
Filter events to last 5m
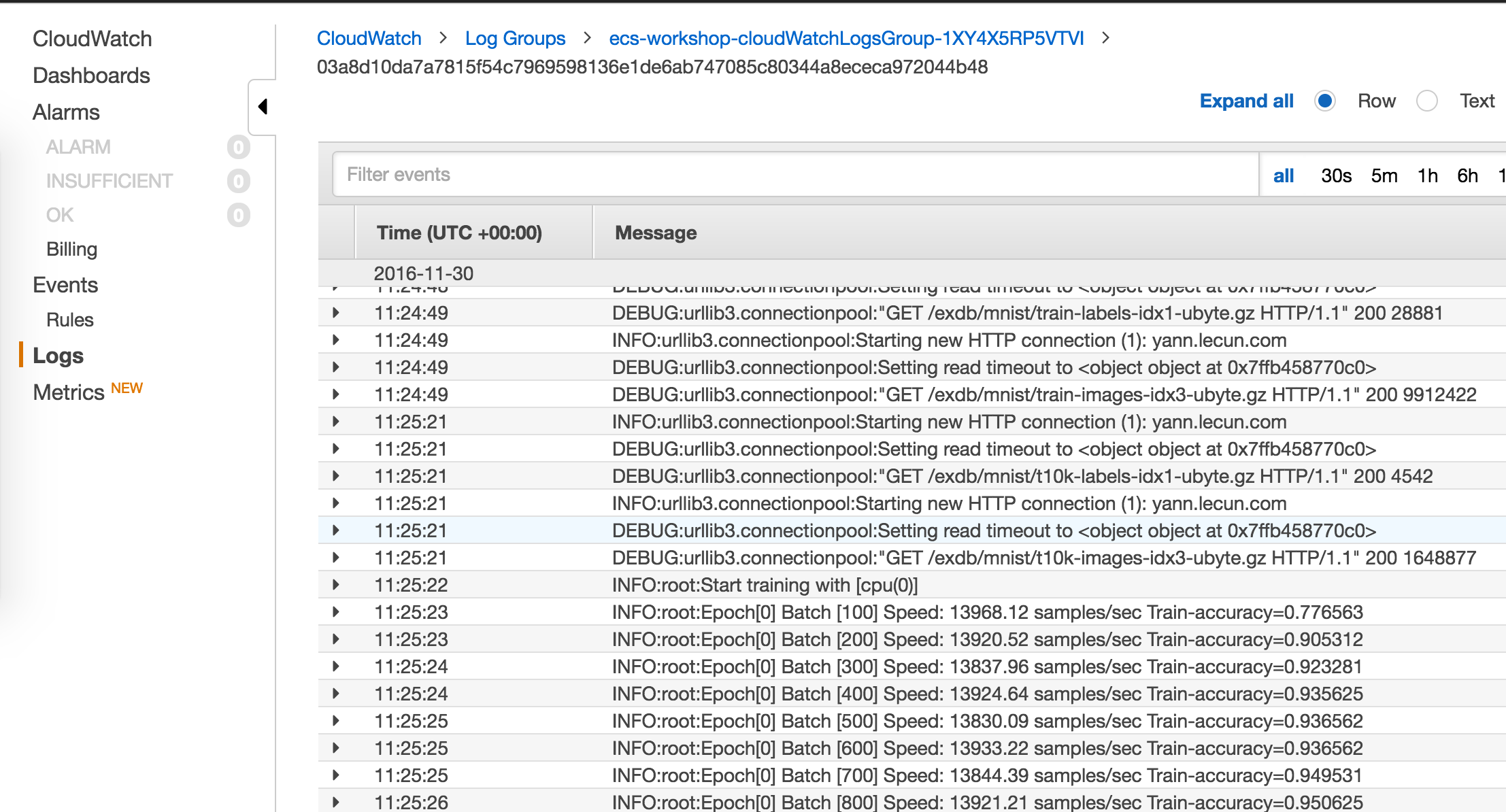(x=1384, y=175)
